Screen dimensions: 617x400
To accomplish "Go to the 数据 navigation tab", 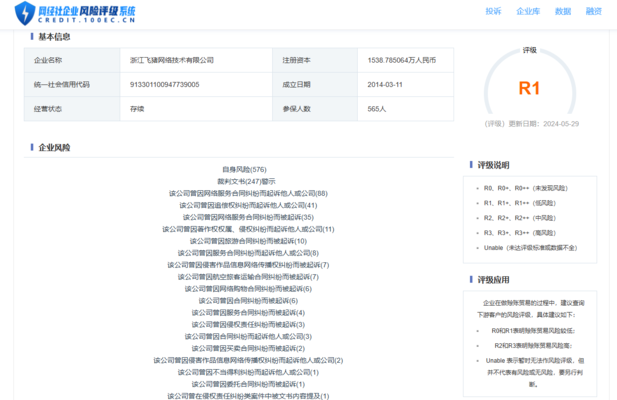I will click(562, 12).
